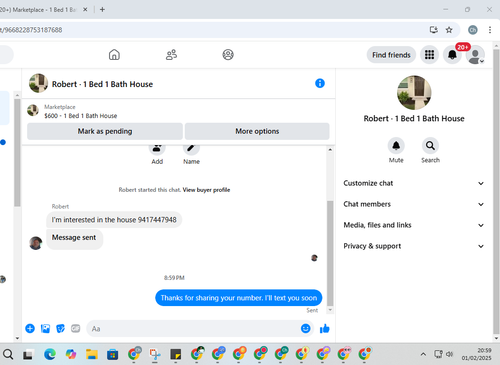Screen dimensions: 500x365
Task: Launch Microsoft Edge from taskbar
Action: [x=50, y=354]
